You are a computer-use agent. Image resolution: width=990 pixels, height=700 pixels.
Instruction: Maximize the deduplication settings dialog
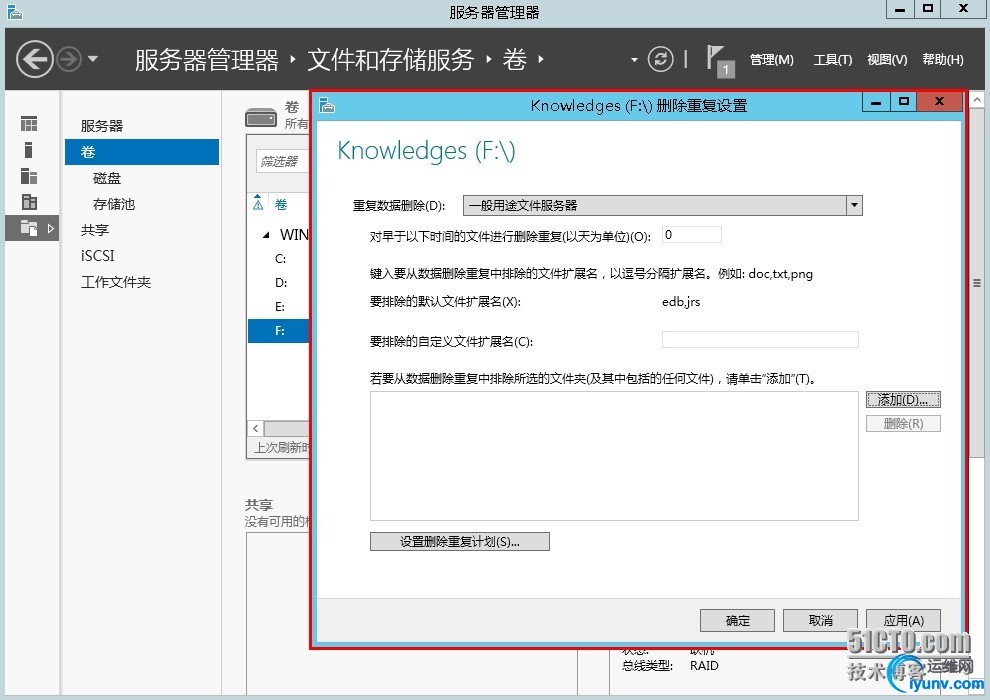[904, 102]
